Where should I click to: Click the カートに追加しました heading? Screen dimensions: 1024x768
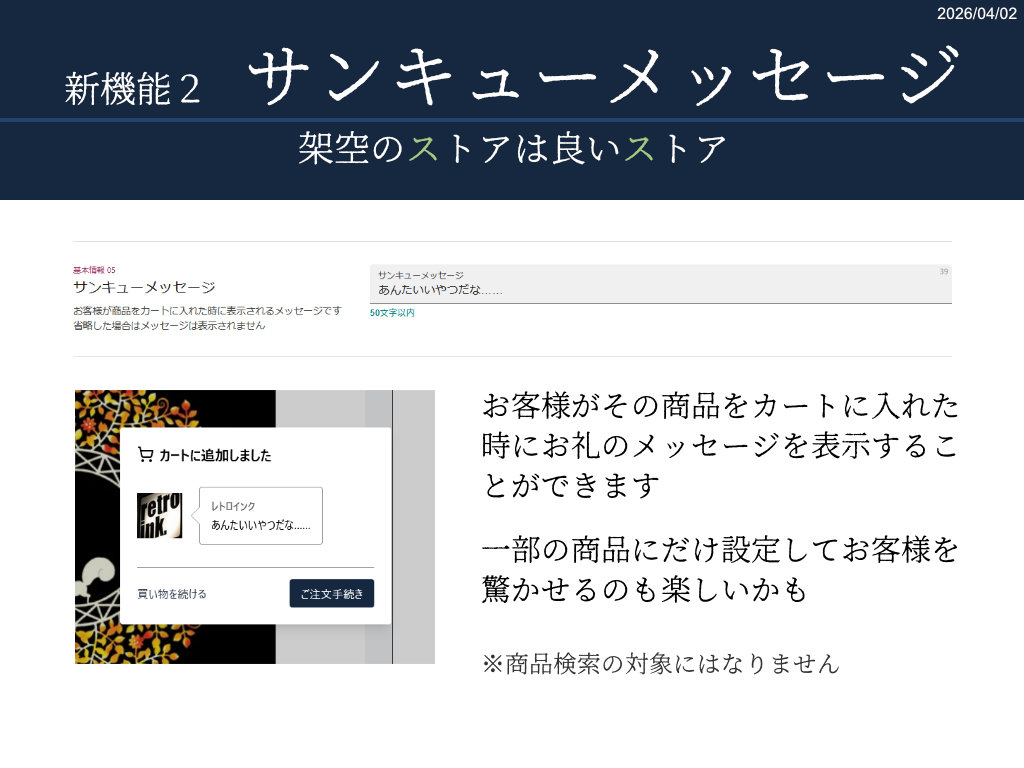point(215,454)
